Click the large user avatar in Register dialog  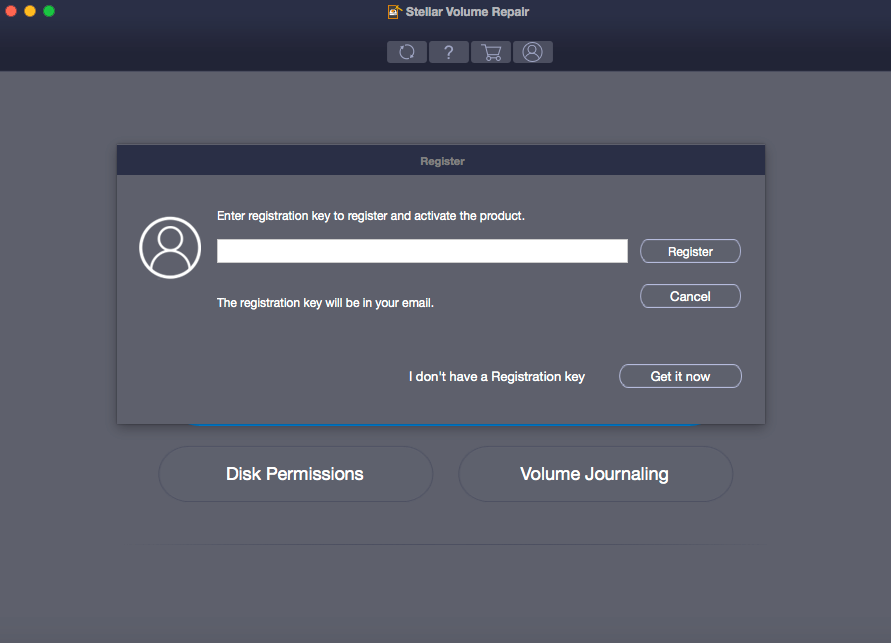[x=170, y=248]
